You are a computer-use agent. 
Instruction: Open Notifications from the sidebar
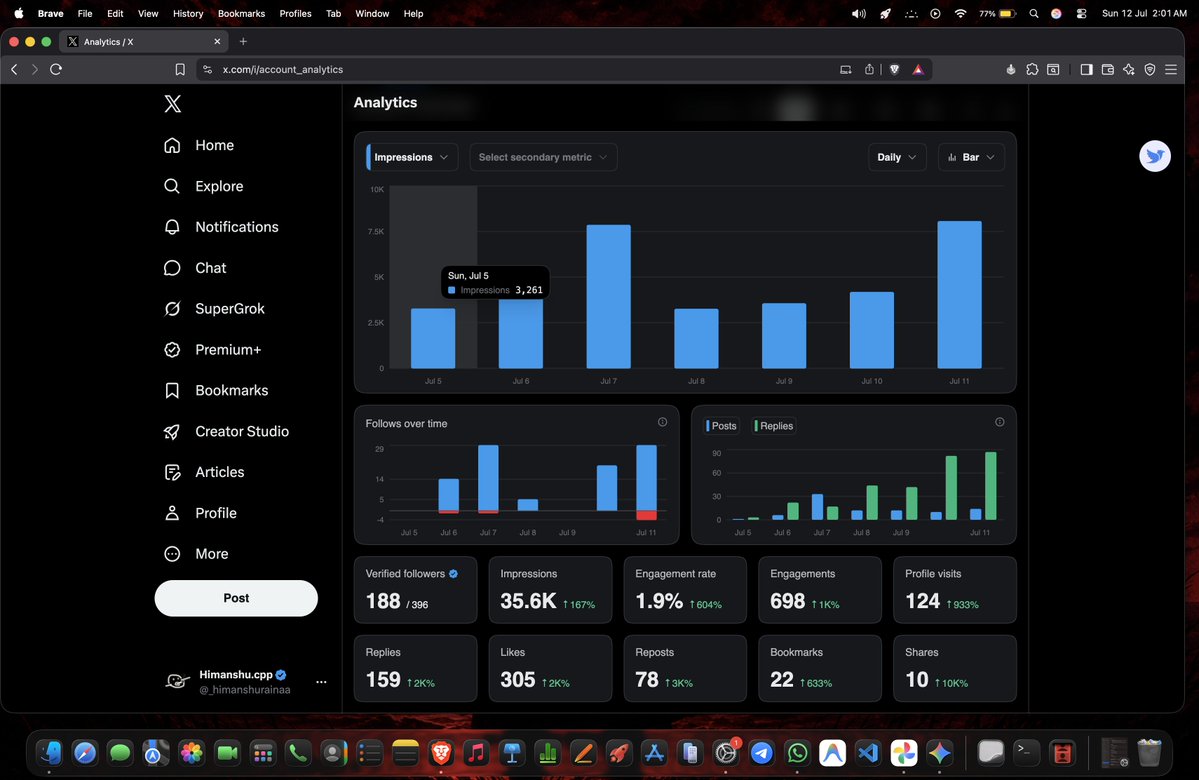click(x=221, y=227)
